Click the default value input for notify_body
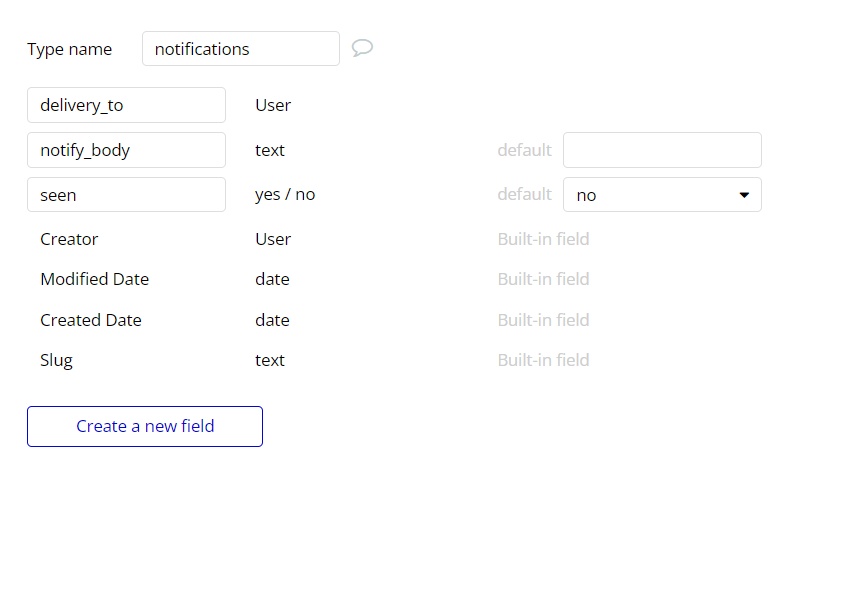 [662, 150]
